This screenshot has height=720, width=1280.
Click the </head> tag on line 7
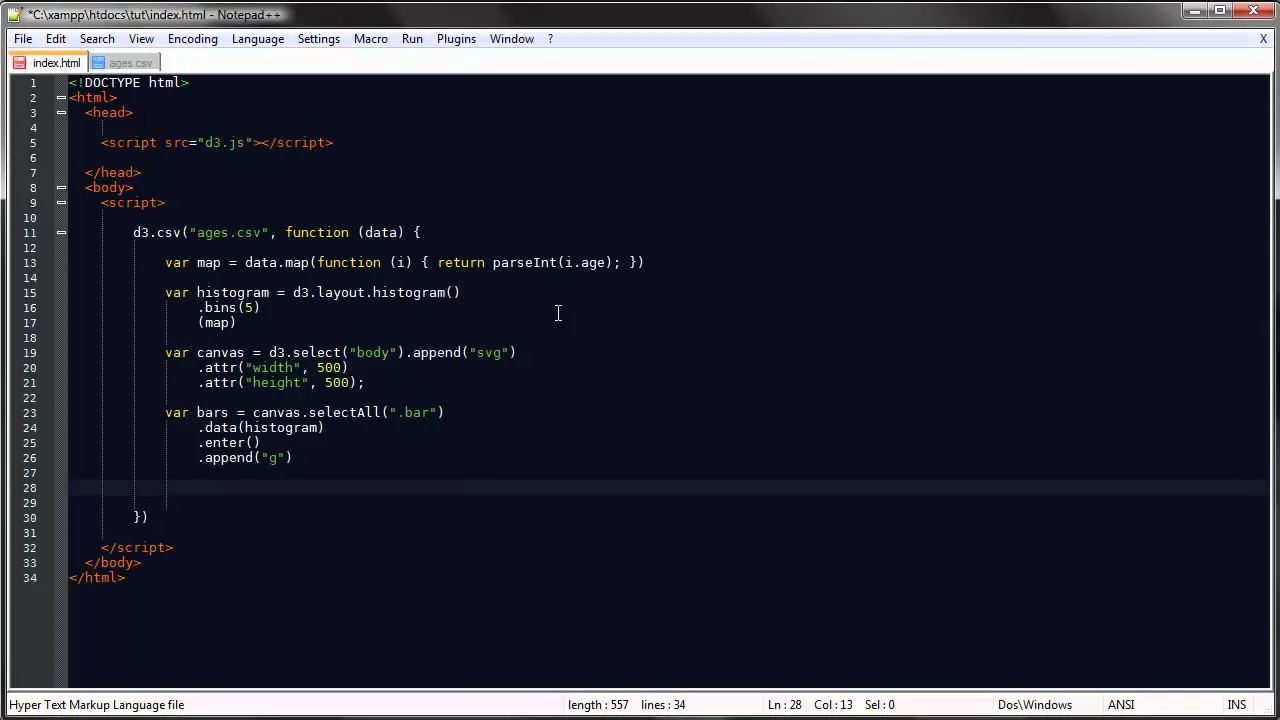113,172
